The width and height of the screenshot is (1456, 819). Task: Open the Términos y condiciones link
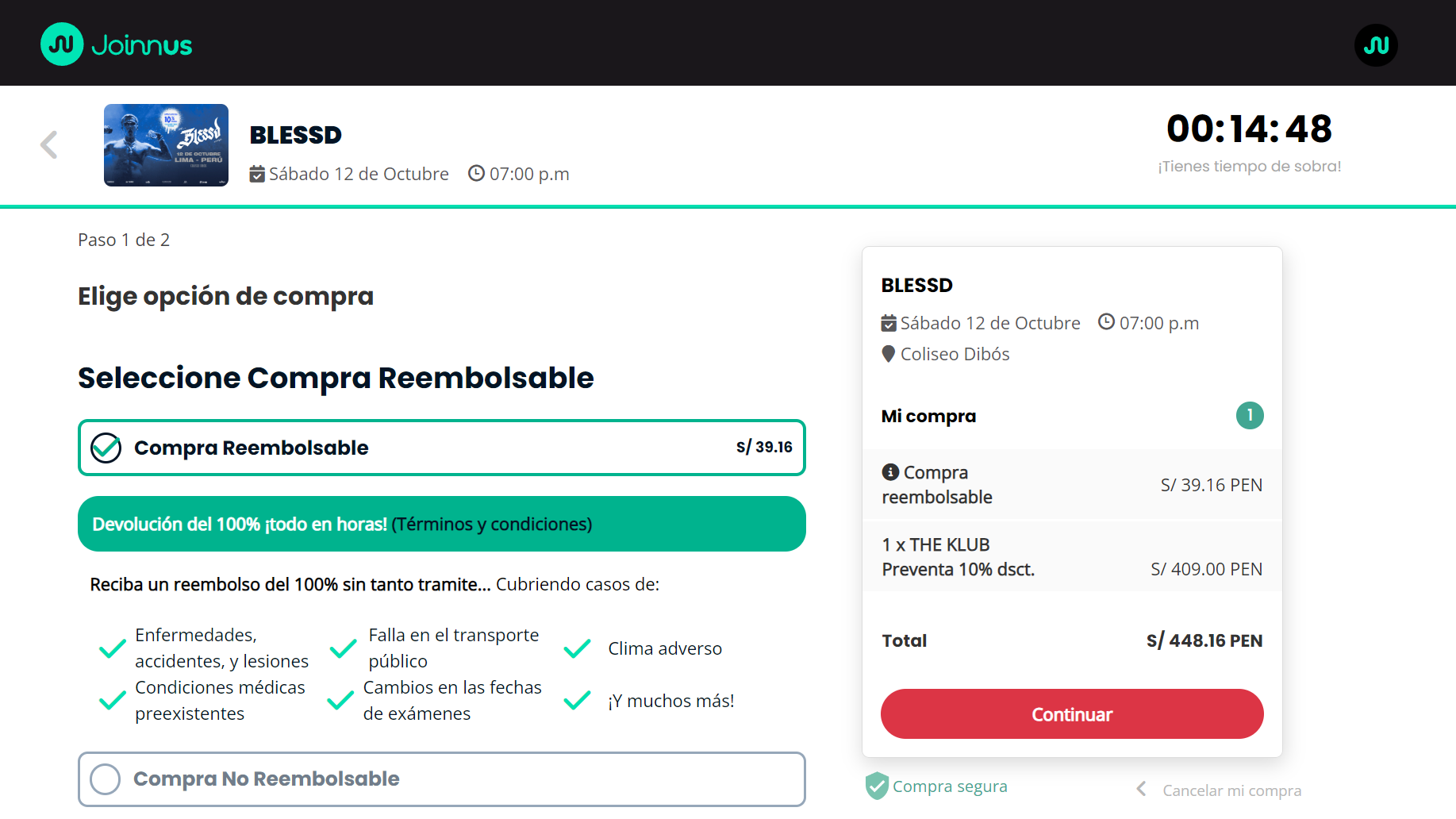pyautogui.click(x=492, y=525)
